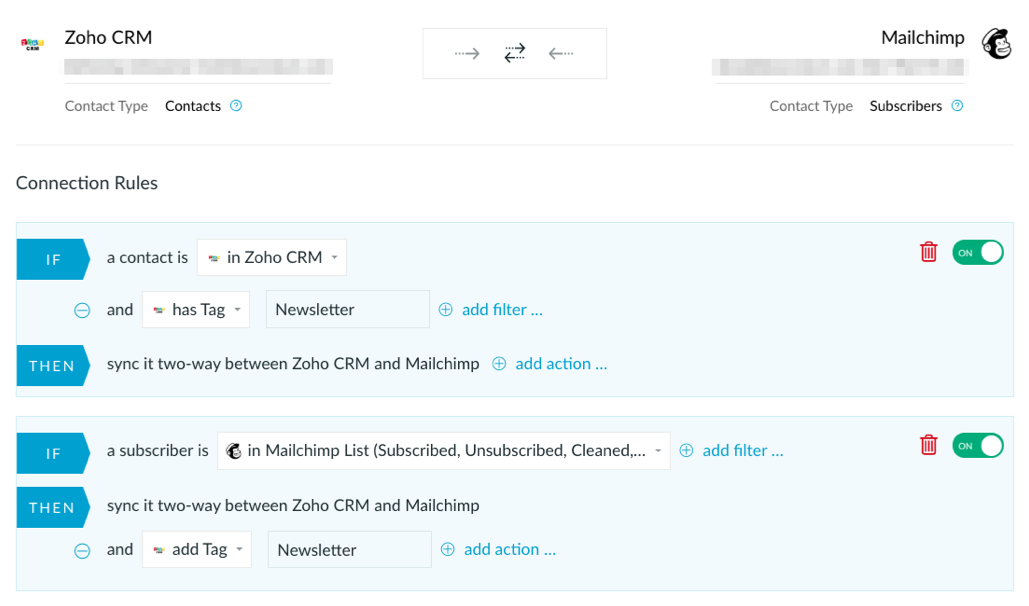Viewport: 1029px width, 606px height.
Task: Select the one-way left arrow sync direction
Action: tap(561, 53)
